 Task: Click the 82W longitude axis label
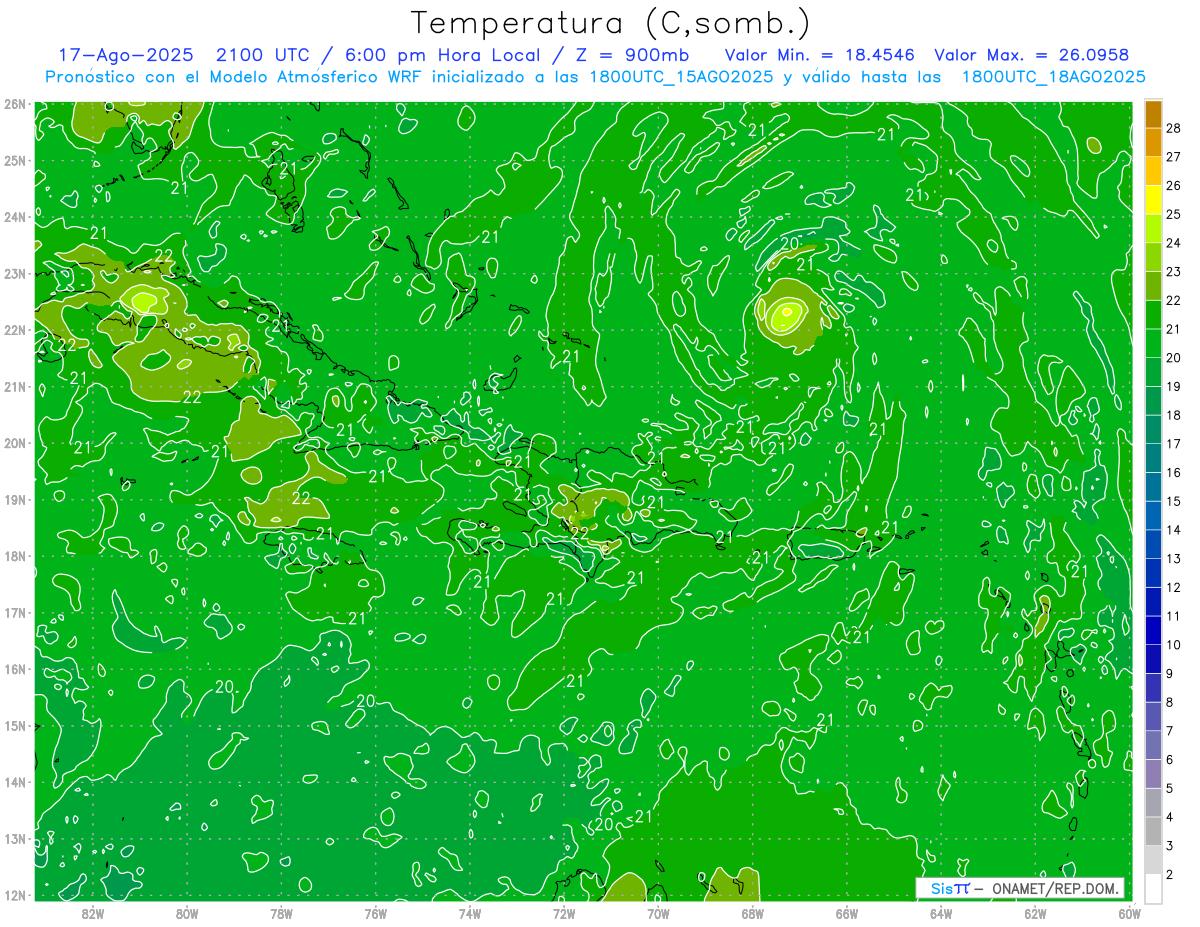pos(92,913)
